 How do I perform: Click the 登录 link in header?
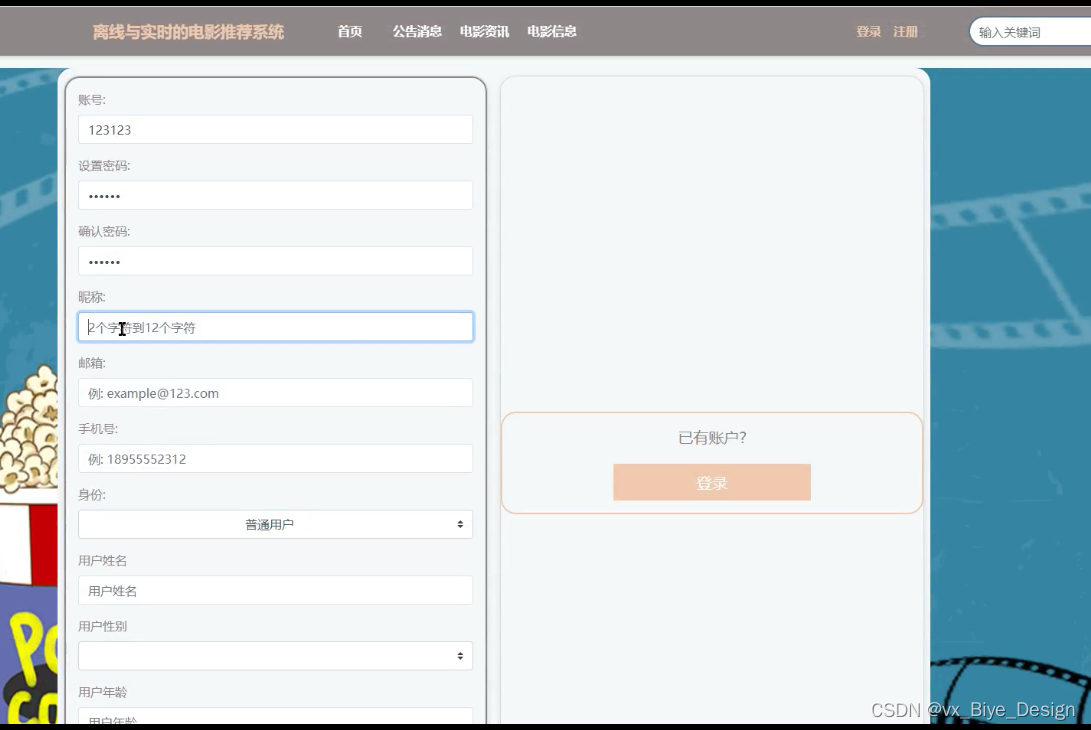[x=868, y=31]
